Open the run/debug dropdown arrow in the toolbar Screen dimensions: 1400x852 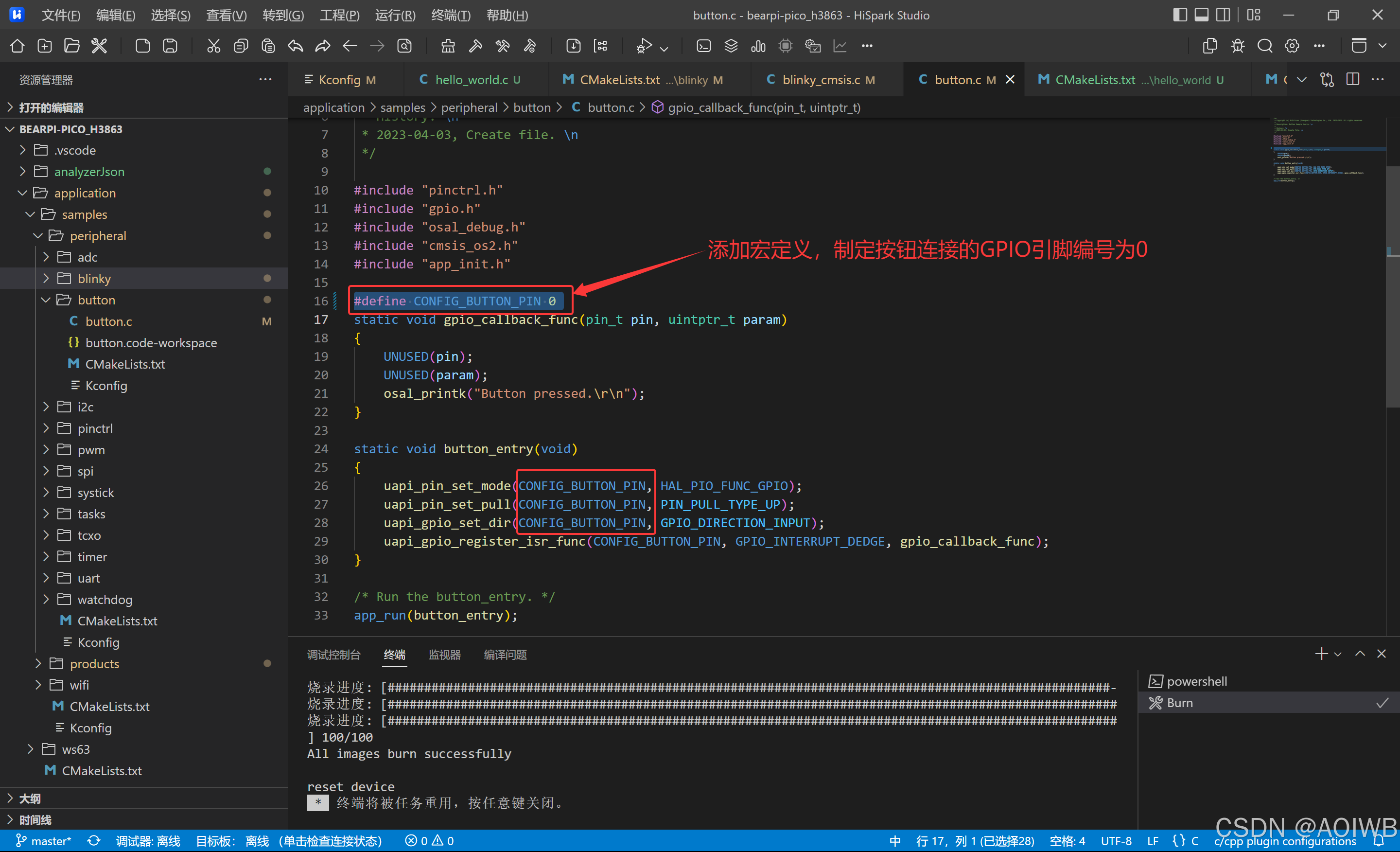tap(664, 49)
